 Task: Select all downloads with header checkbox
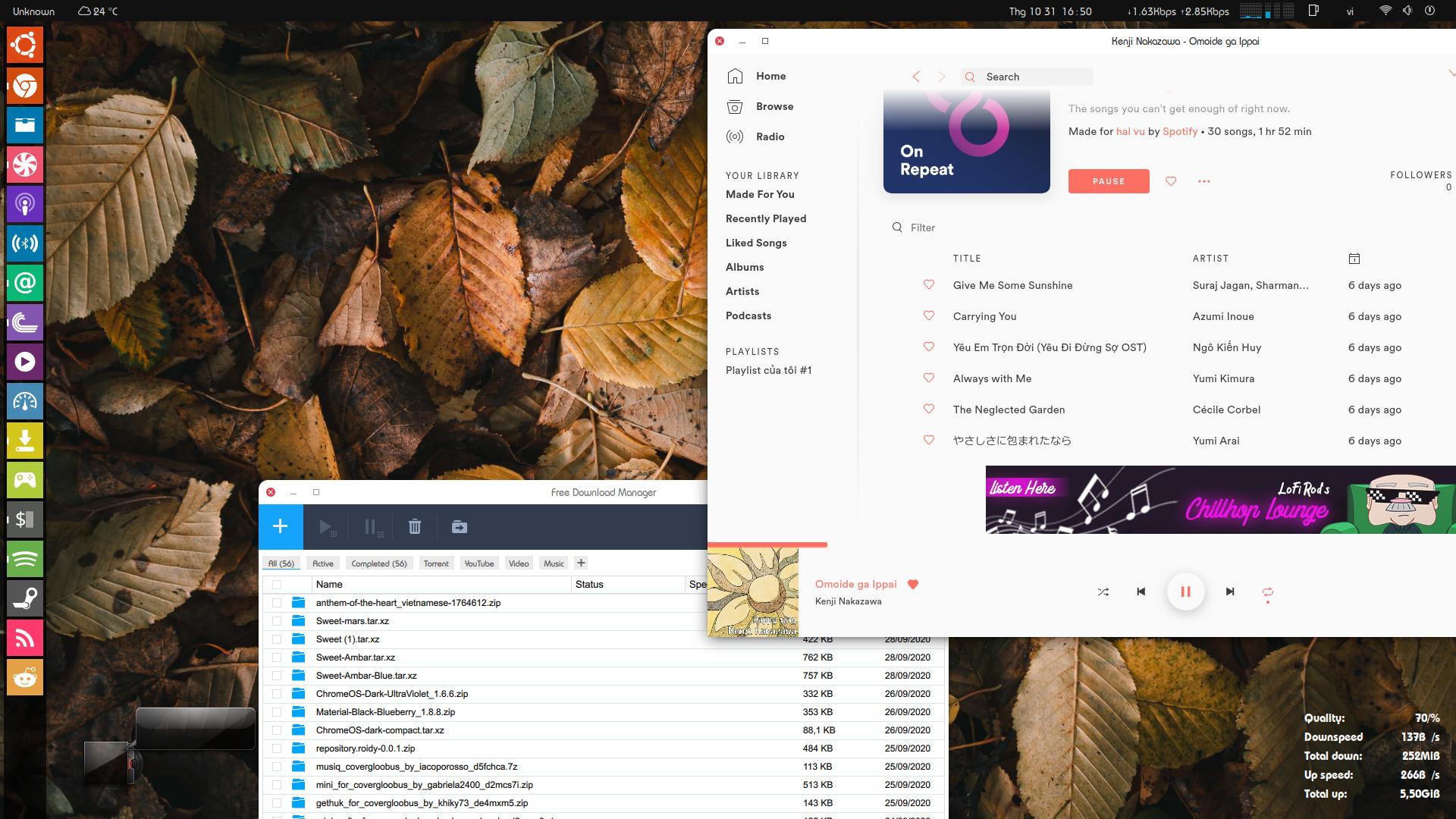(x=277, y=585)
